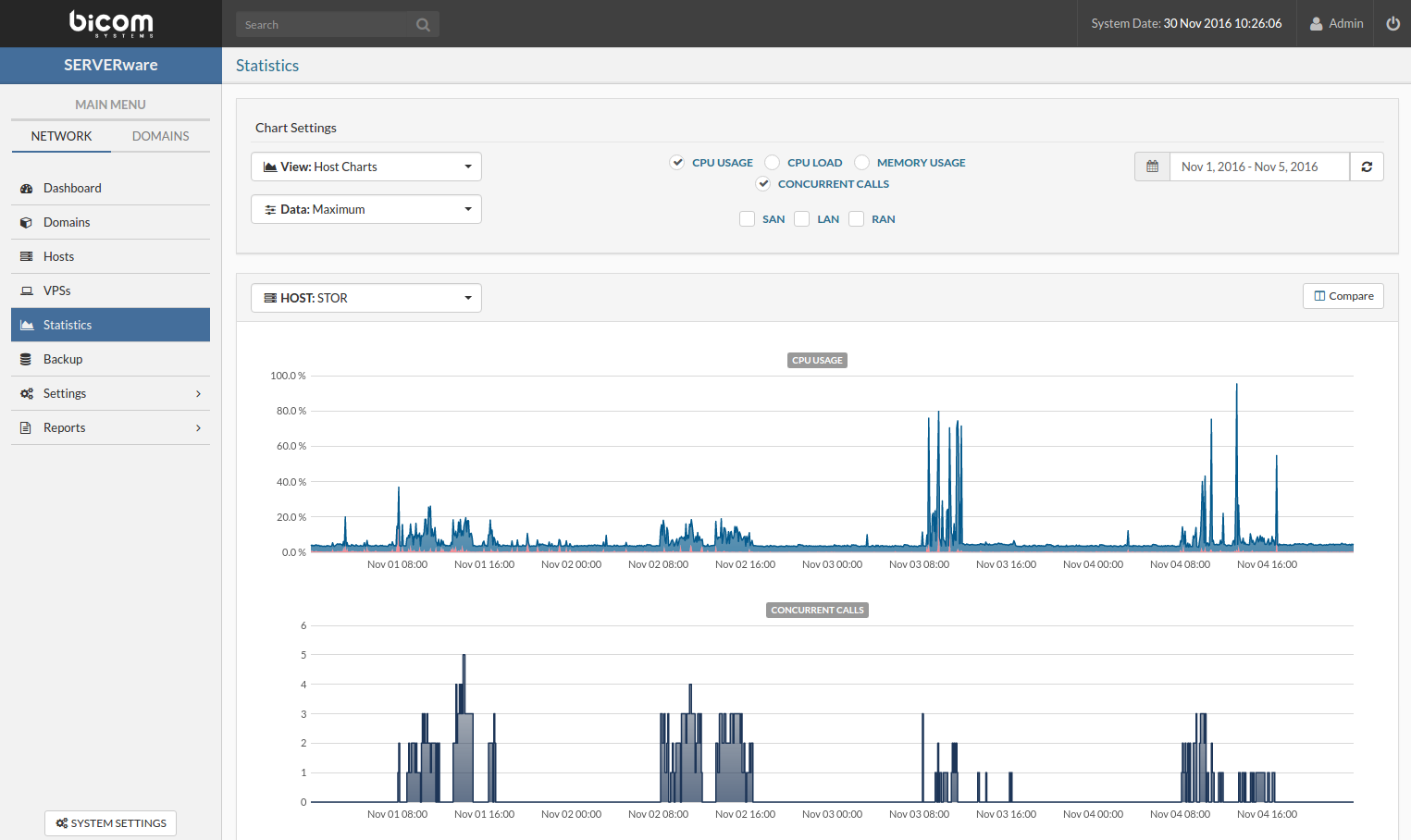Click the VPSs laptop icon
The height and width of the screenshot is (840, 1411).
pyautogui.click(x=27, y=291)
